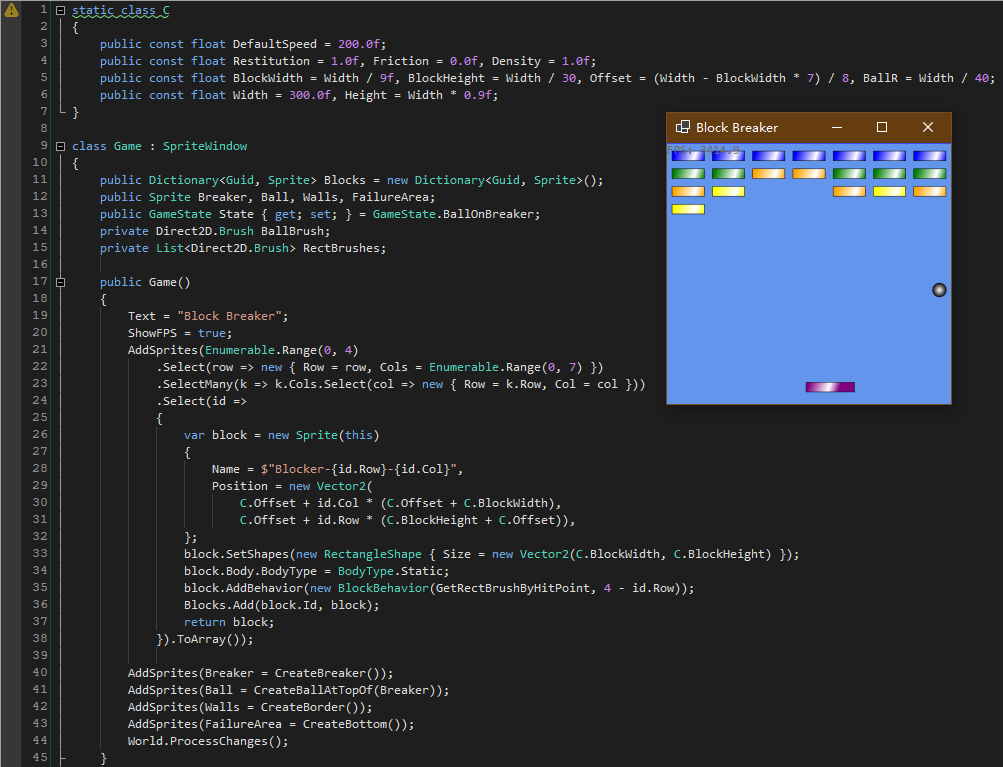Click 'RectangleShape' on line 33
The image size is (1003, 767).
372,555
